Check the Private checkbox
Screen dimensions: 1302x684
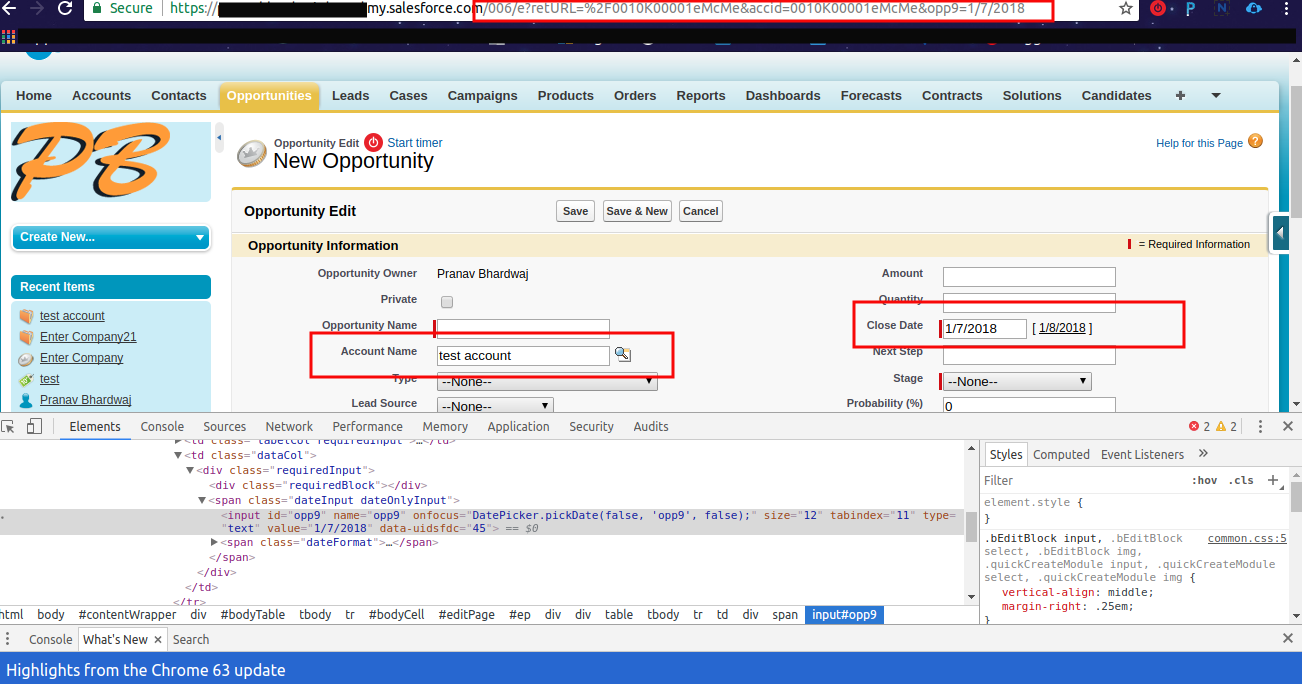click(x=447, y=301)
